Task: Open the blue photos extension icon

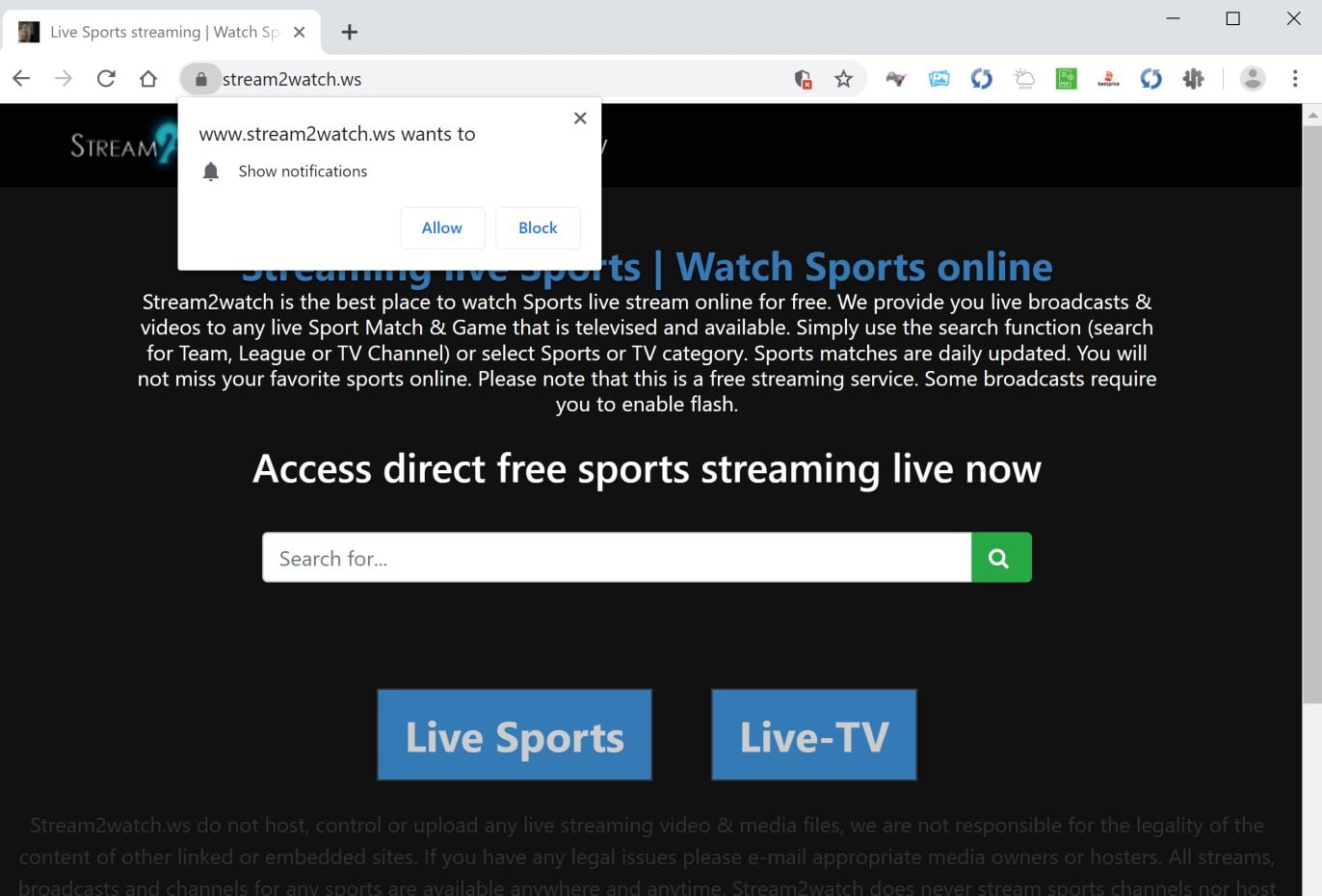Action: [x=939, y=79]
